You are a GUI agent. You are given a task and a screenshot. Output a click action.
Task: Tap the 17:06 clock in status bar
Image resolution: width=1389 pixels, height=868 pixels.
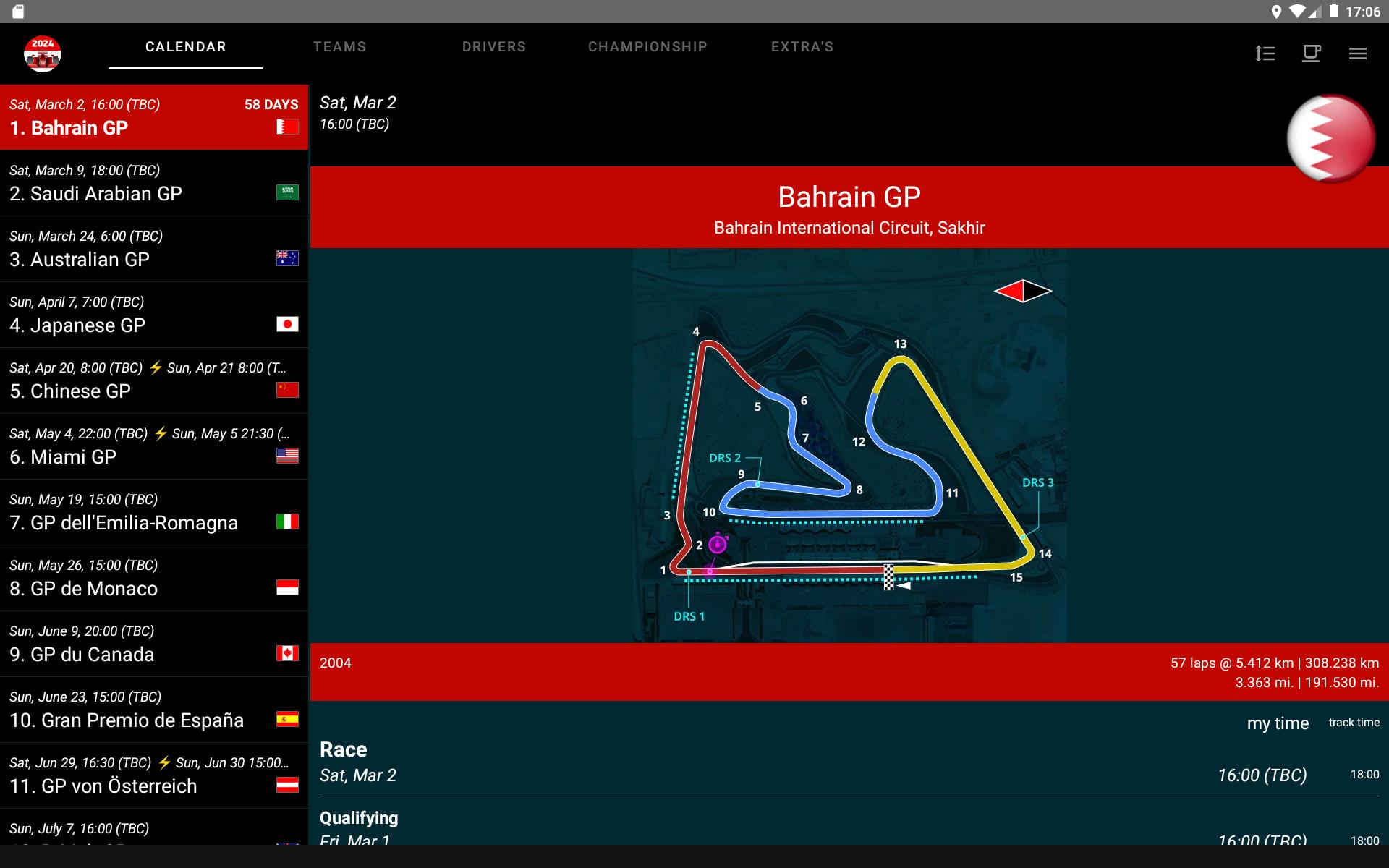coord(1363,12)
